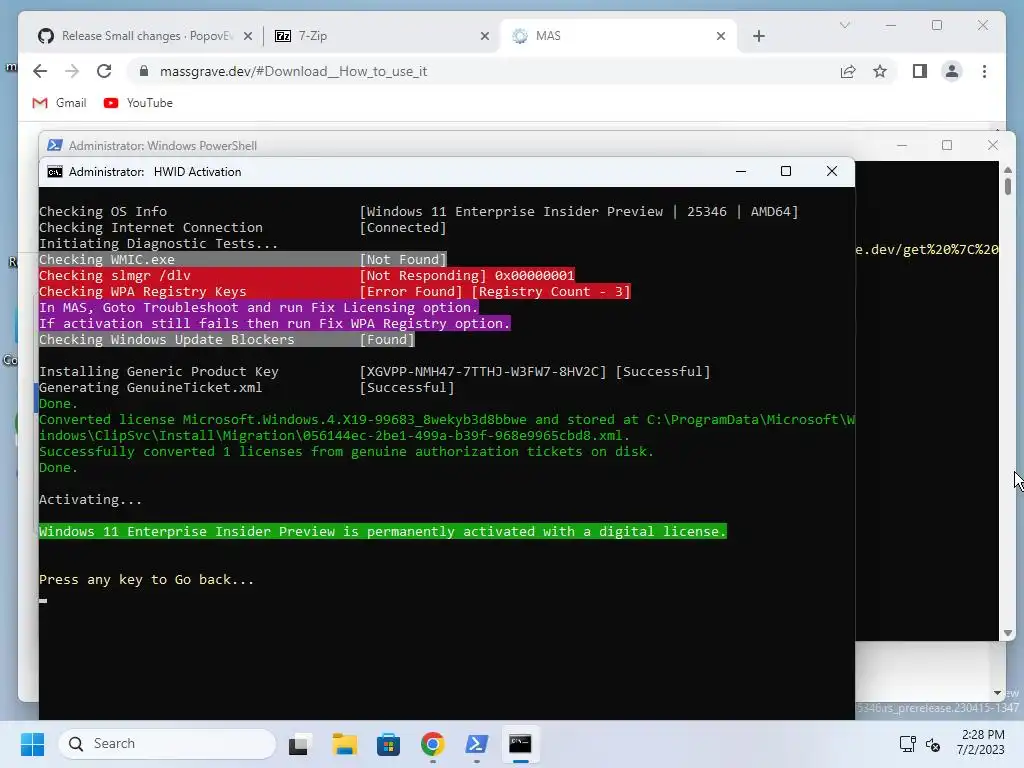Reload the massgrave.dev page
Viewport: 1024px width, 768px height.
pos(104,71)
